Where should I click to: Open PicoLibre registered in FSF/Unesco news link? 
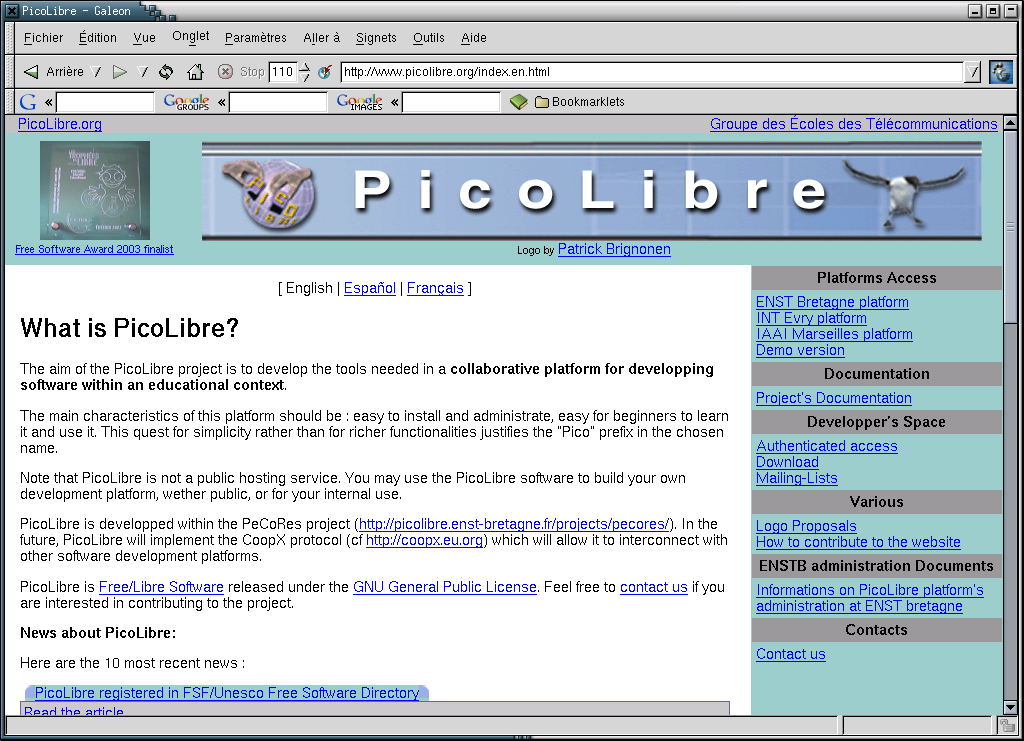(227, 693)
